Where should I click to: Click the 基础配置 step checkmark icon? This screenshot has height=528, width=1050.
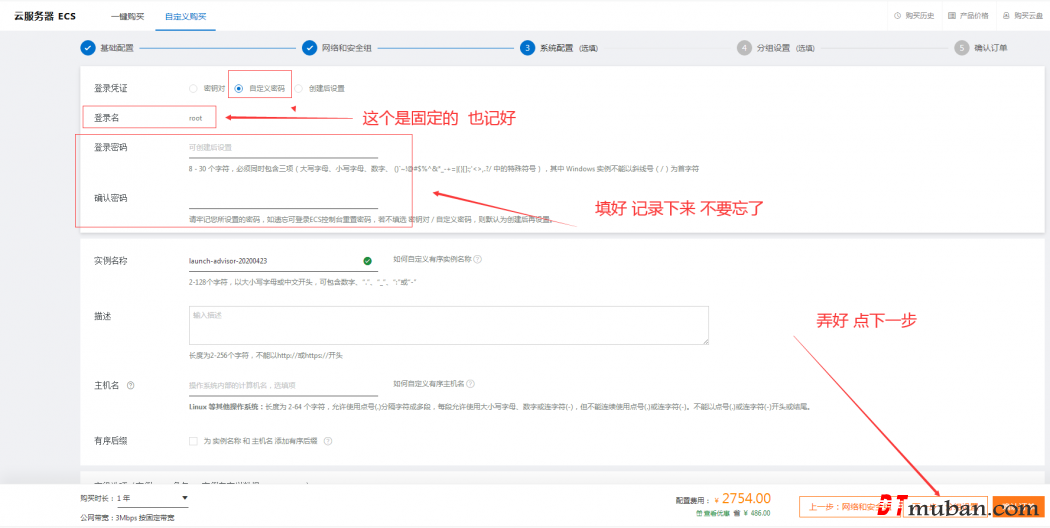pos(88,47)
